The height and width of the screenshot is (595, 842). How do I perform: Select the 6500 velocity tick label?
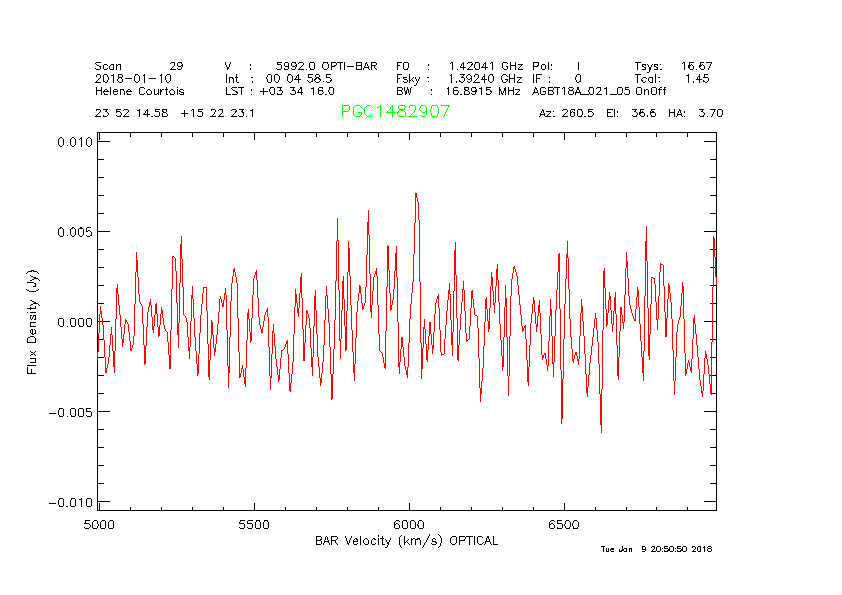pyautogui.click(x=564, y=524)
